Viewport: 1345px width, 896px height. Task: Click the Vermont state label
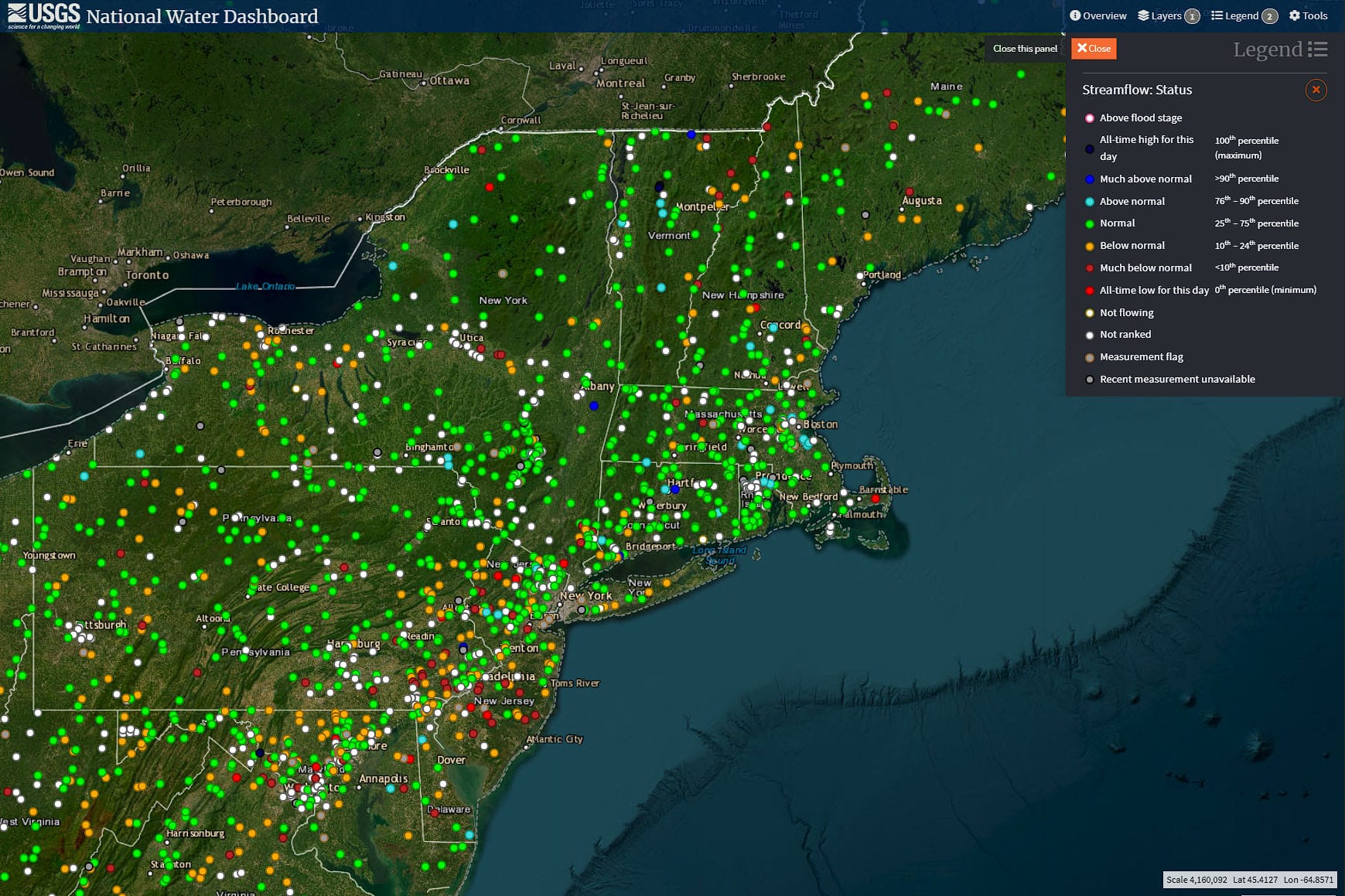tap(669, 235)
